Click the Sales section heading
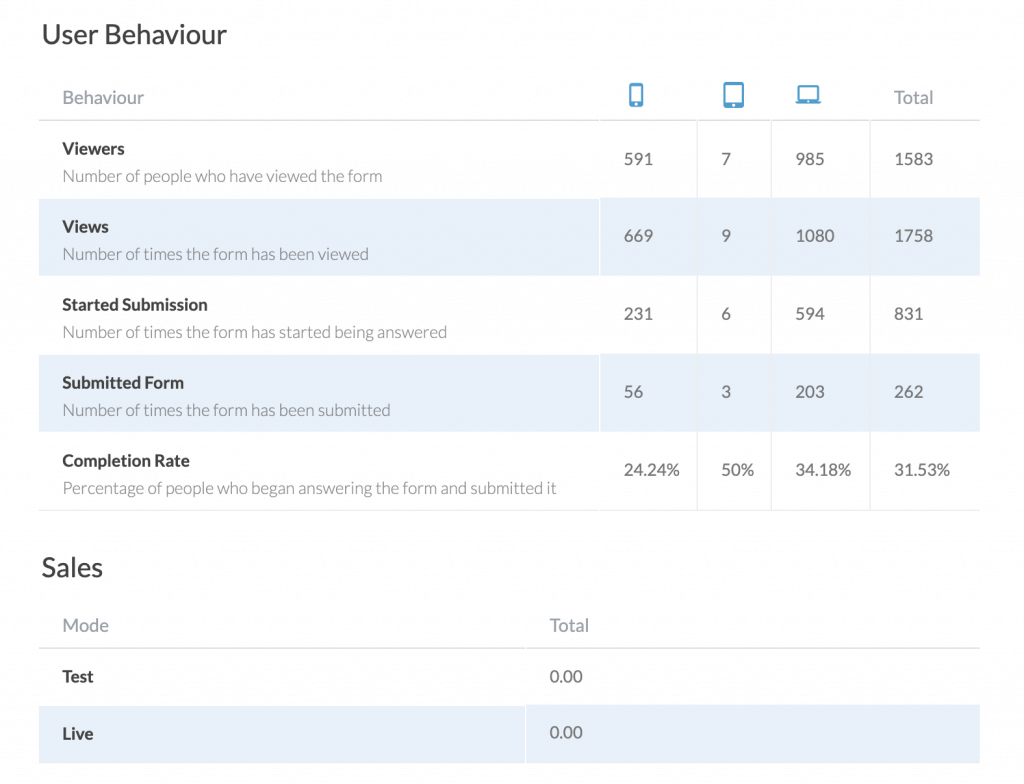The width and height of the screenshot is (1024, 784). 71,567
